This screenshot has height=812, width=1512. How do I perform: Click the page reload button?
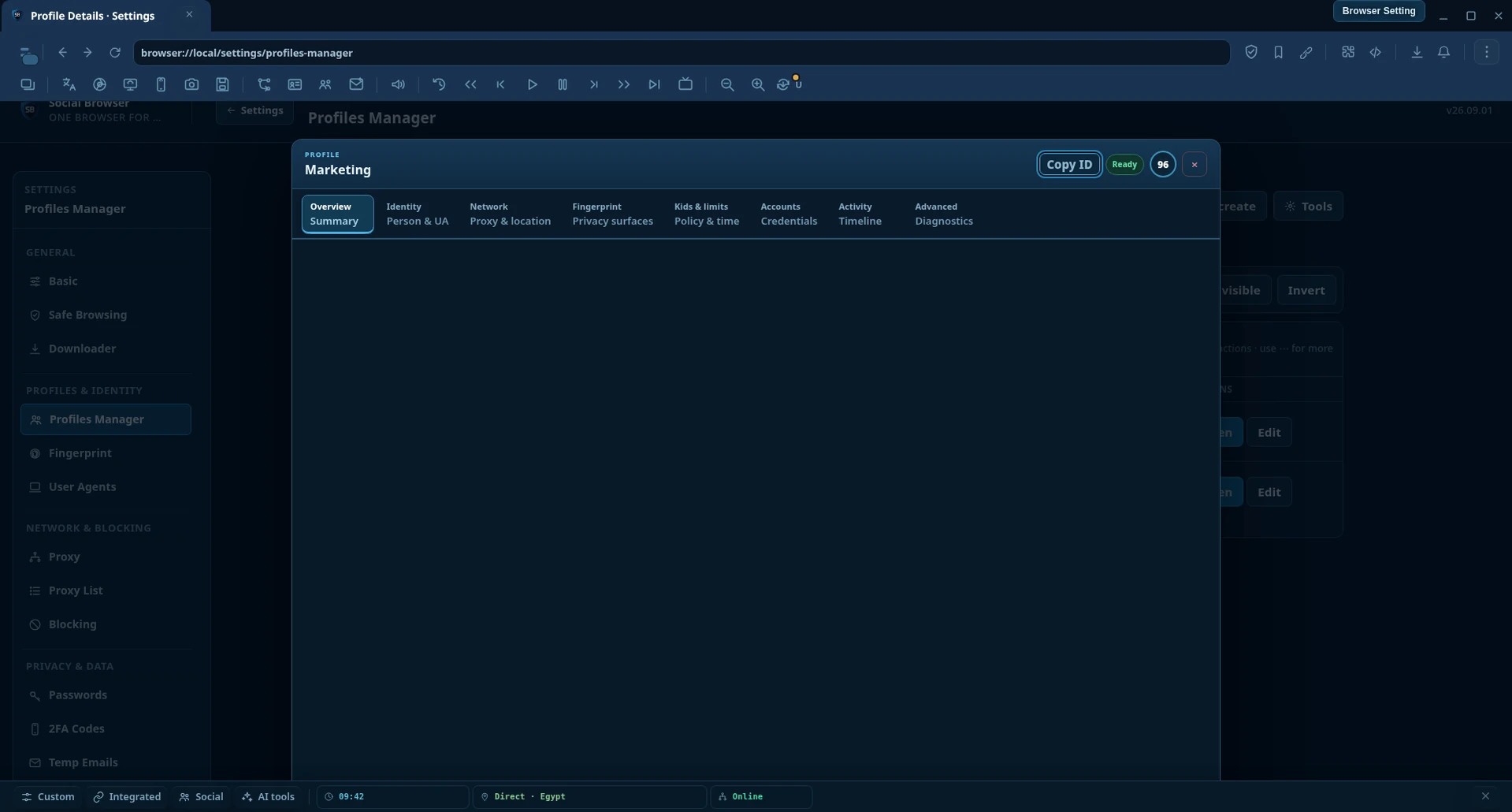(x=115, y=52)
